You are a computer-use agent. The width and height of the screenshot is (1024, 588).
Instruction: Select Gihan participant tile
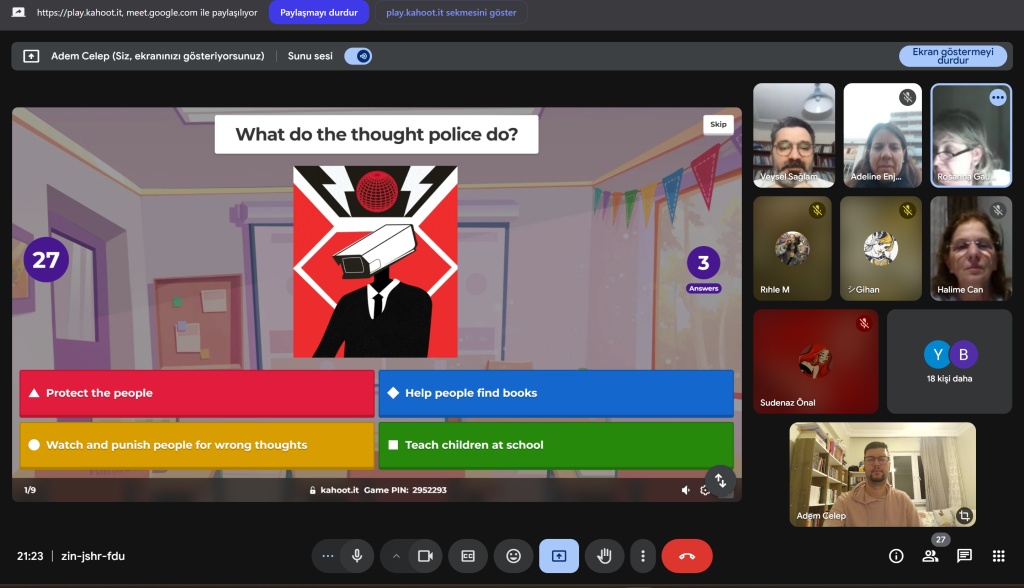pyautogui.click(x=881, y=248)
